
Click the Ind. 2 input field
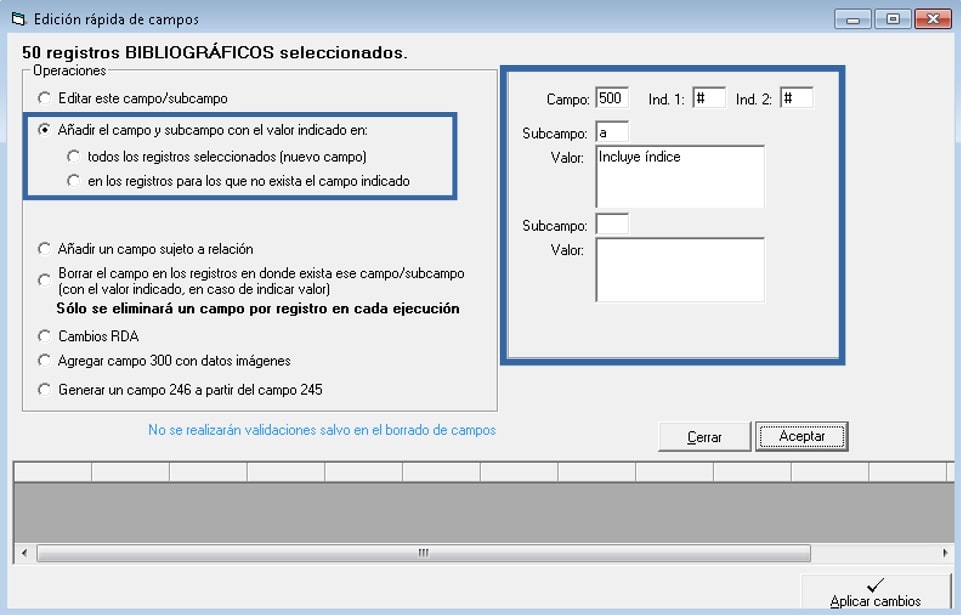tap(797, 98)
